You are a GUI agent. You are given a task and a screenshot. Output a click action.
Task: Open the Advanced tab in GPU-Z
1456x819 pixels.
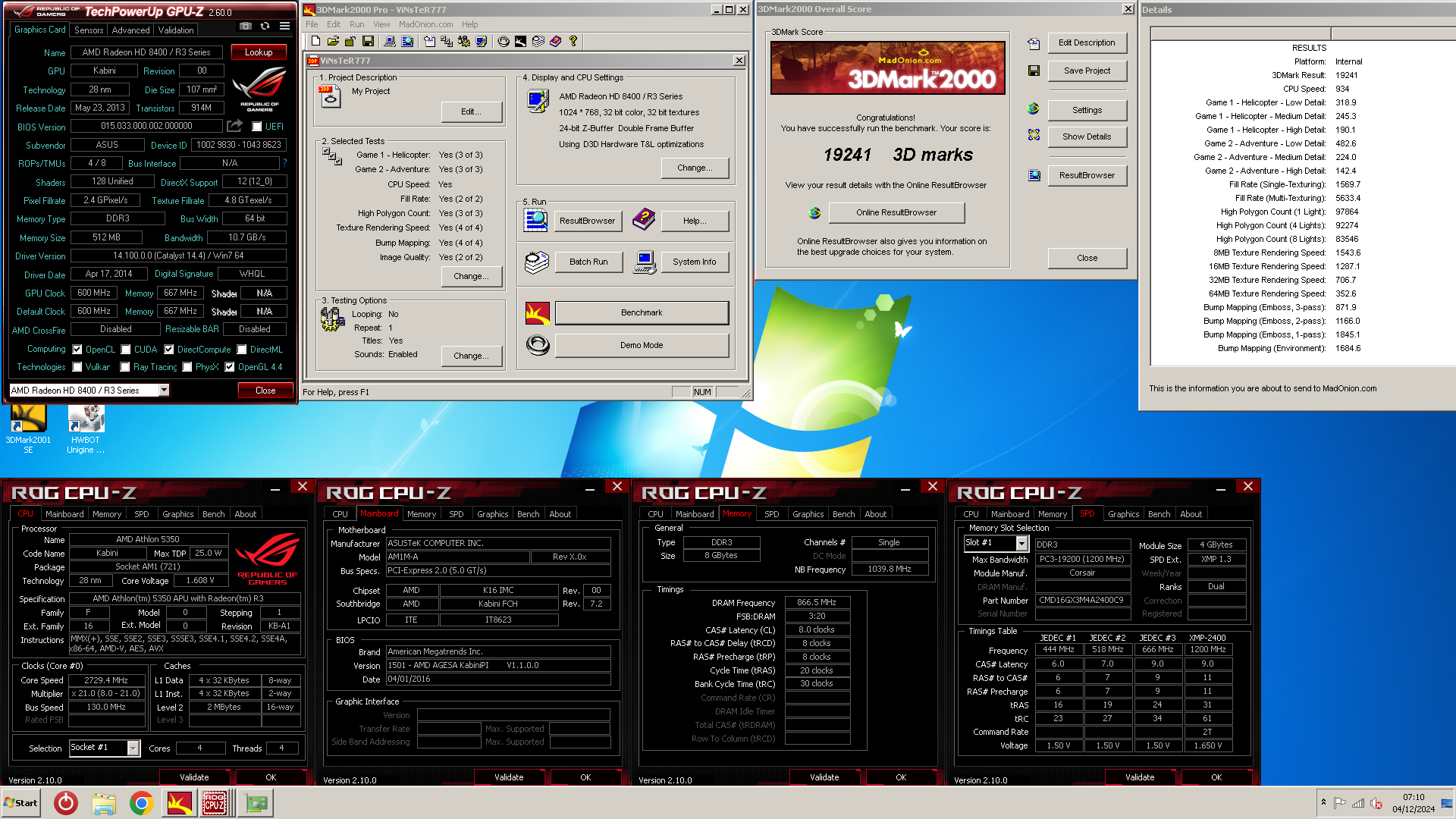pyautogui.click(x=130, y=30)
